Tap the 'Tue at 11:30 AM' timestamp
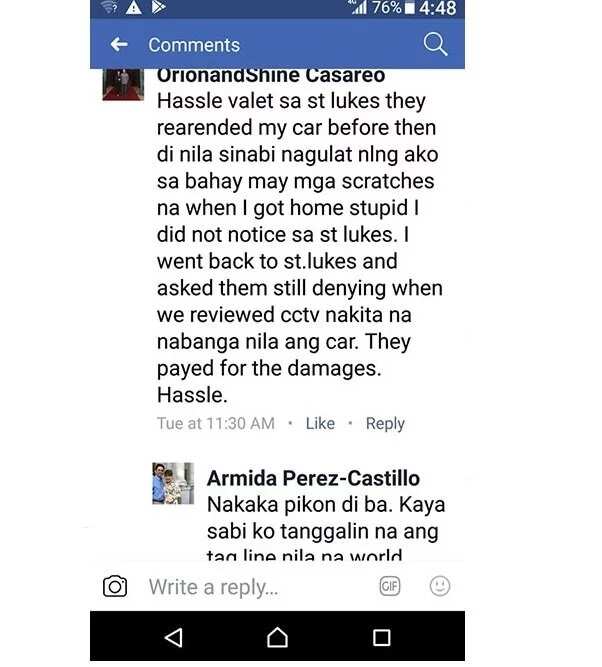 pyautogui.click(x=216, y=423)
